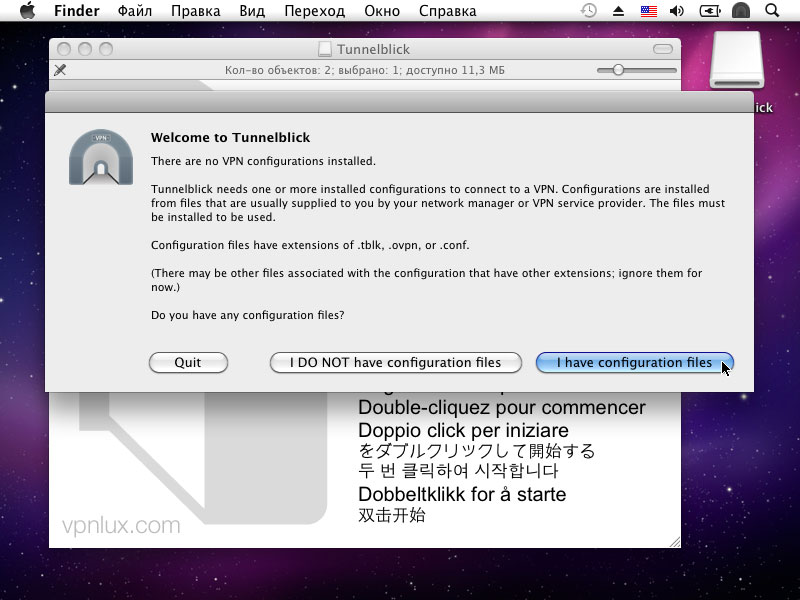Click "There are no VPN configurations installed." text
Image resolution: width=800 pixels, height=600 pixels.
[x=263, y=161]
